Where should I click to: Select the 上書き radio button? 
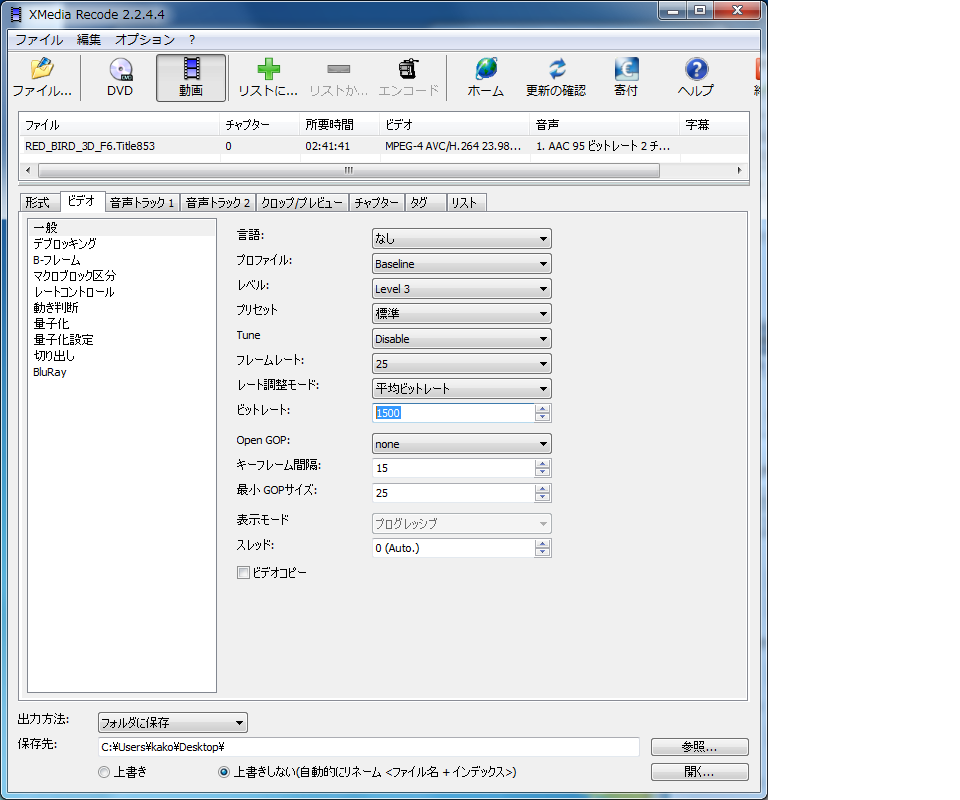pos(104,772)
